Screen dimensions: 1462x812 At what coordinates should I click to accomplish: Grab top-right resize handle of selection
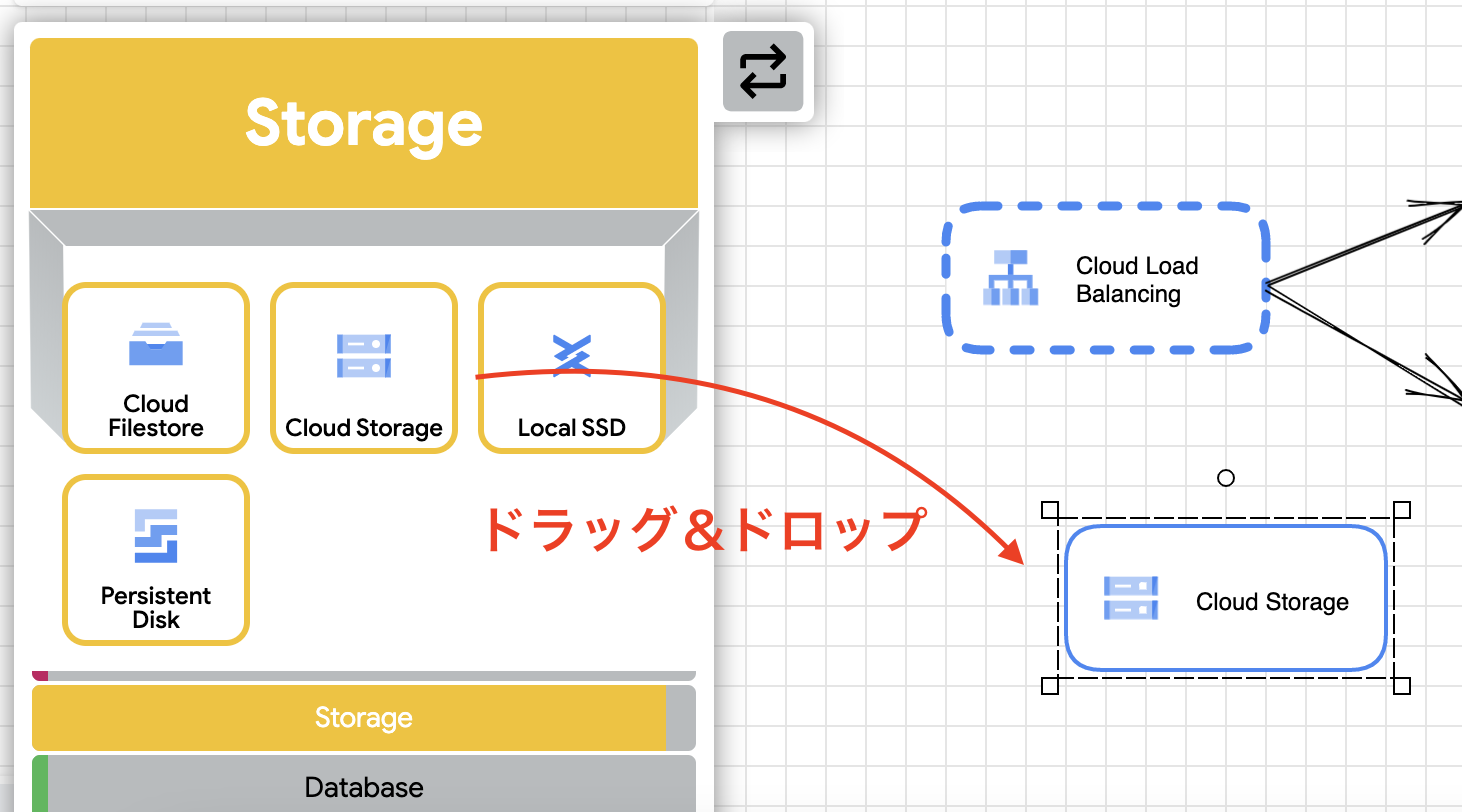[x=1402, y=510]
